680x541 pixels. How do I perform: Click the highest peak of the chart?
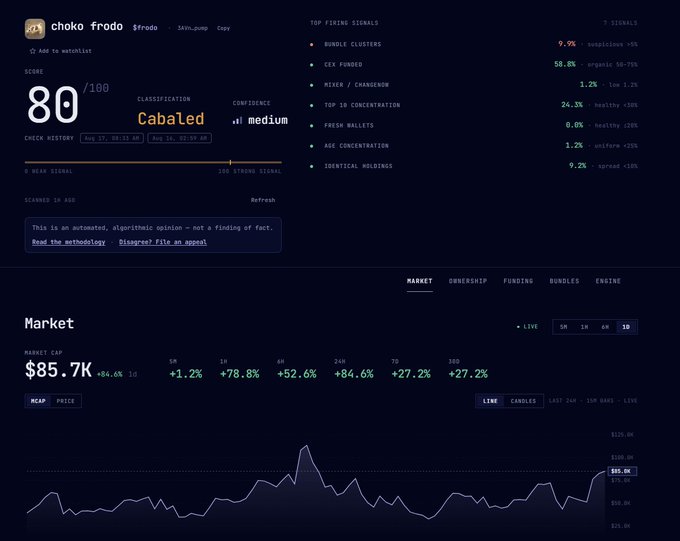307,446
